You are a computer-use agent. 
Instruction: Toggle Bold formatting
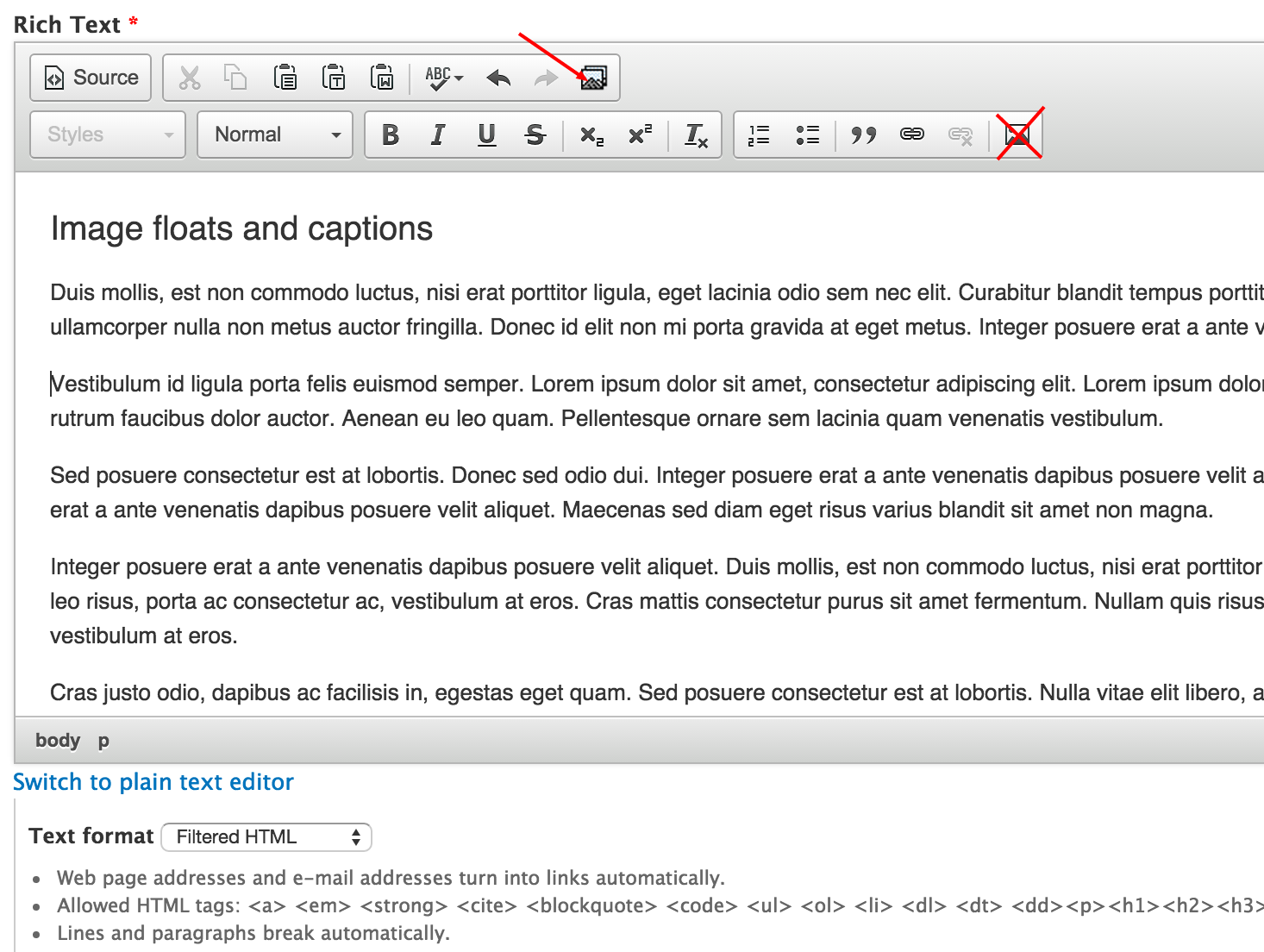coord(391,135)
